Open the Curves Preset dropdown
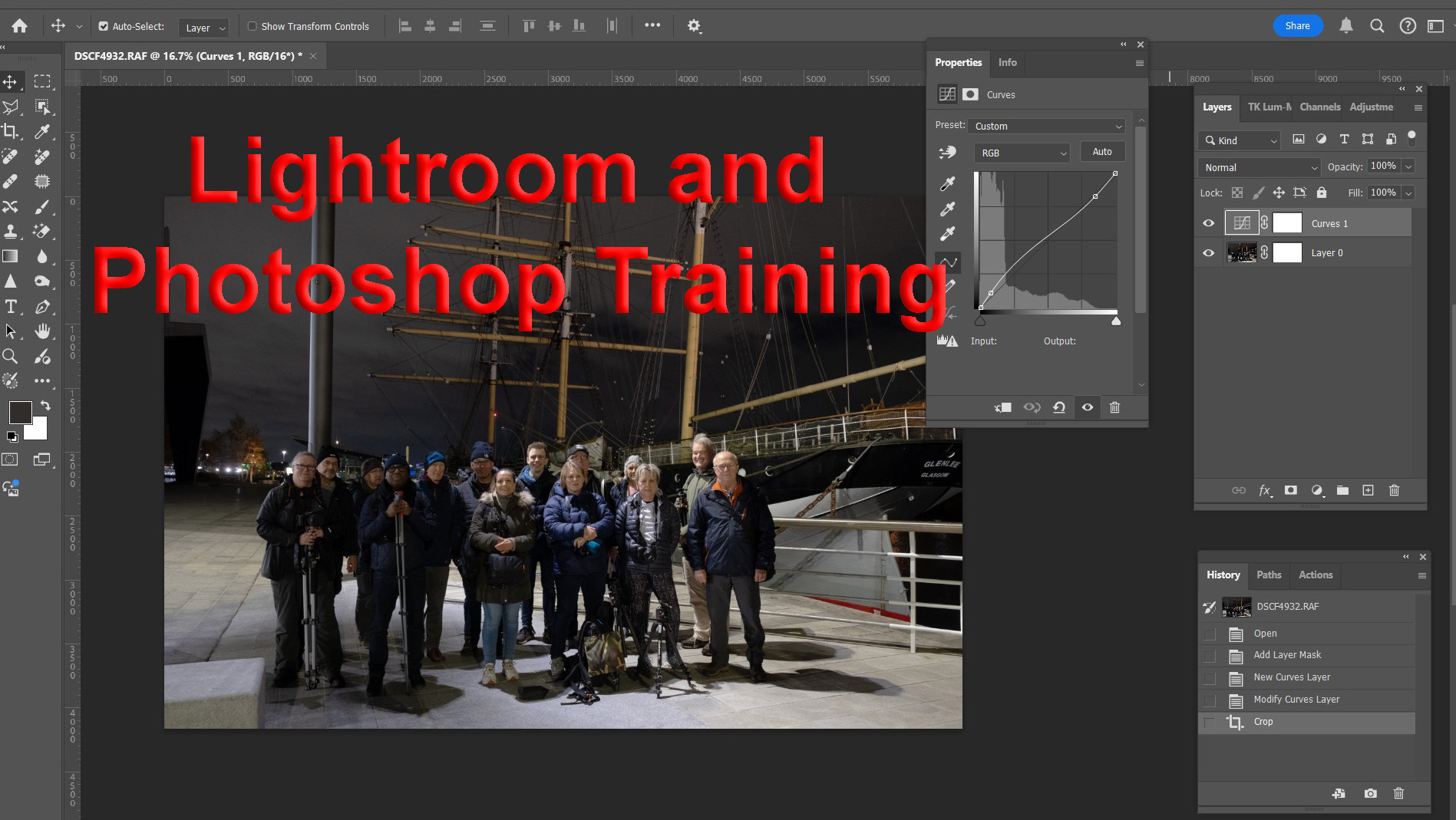The width and height of the screenshot is (1456, 820). click(1048, 126)
